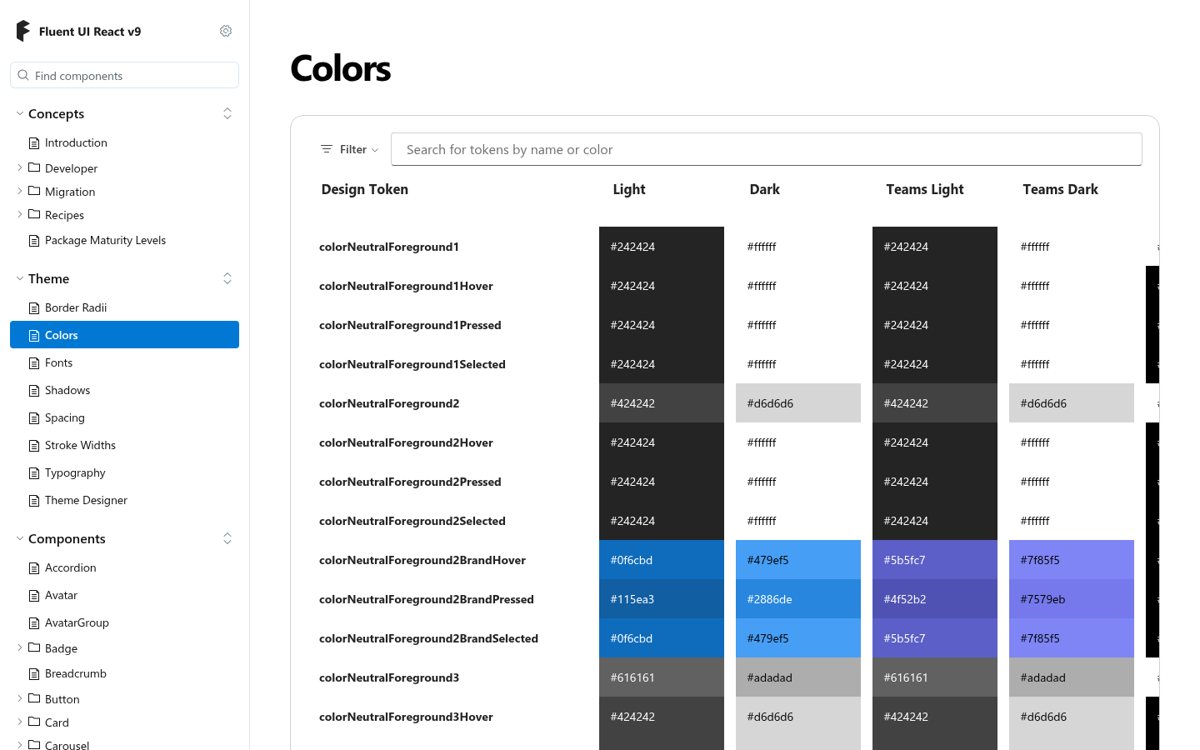1200x750 pixels.
Task: Click the Avatar document icon
Action: 34,595
